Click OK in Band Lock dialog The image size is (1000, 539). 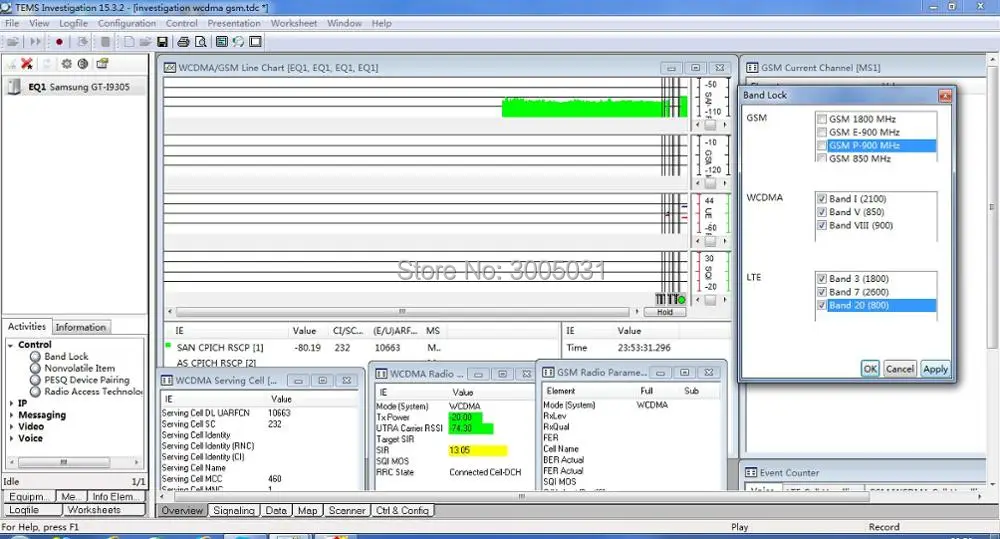click(870, 369)
